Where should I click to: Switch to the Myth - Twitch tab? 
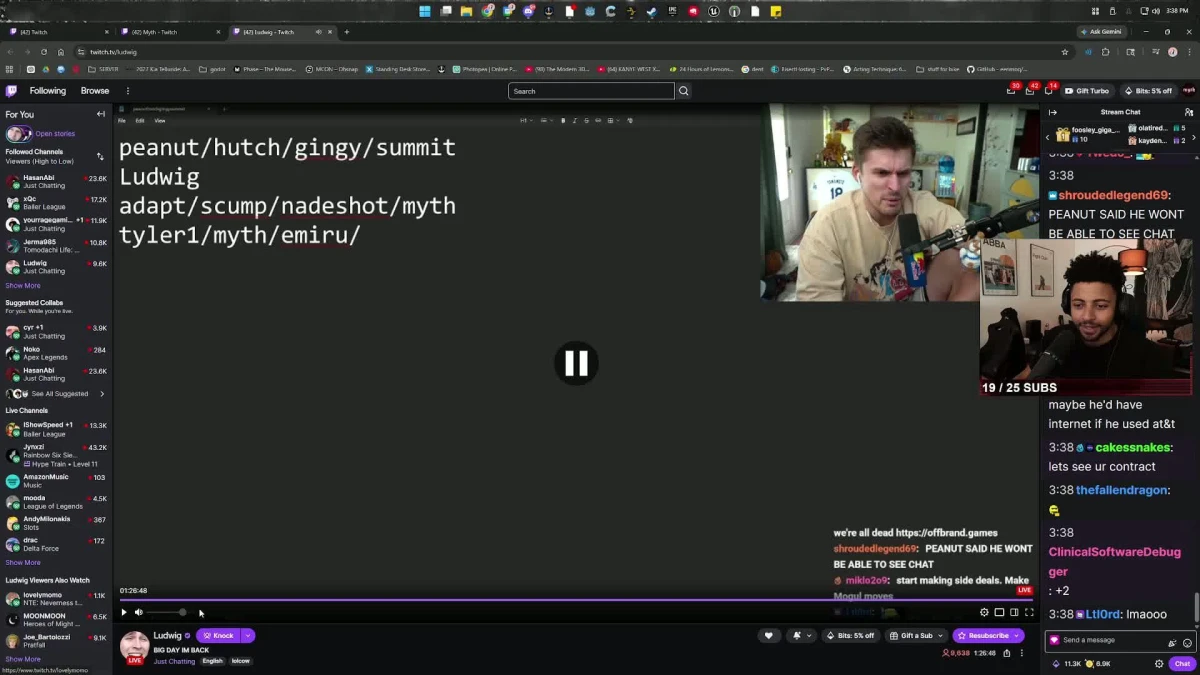click(x=170, y=32)
